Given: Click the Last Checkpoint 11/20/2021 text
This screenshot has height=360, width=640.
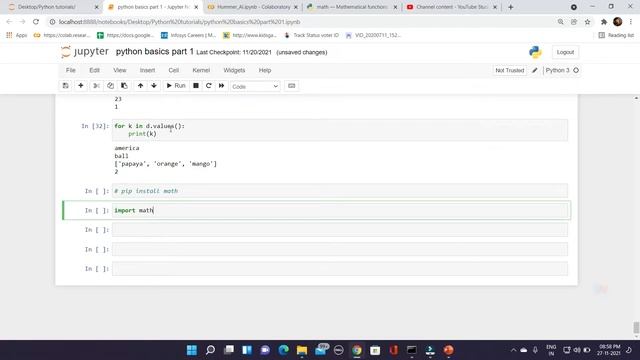Looking at the screenshot, I should [x=234, y=52].
